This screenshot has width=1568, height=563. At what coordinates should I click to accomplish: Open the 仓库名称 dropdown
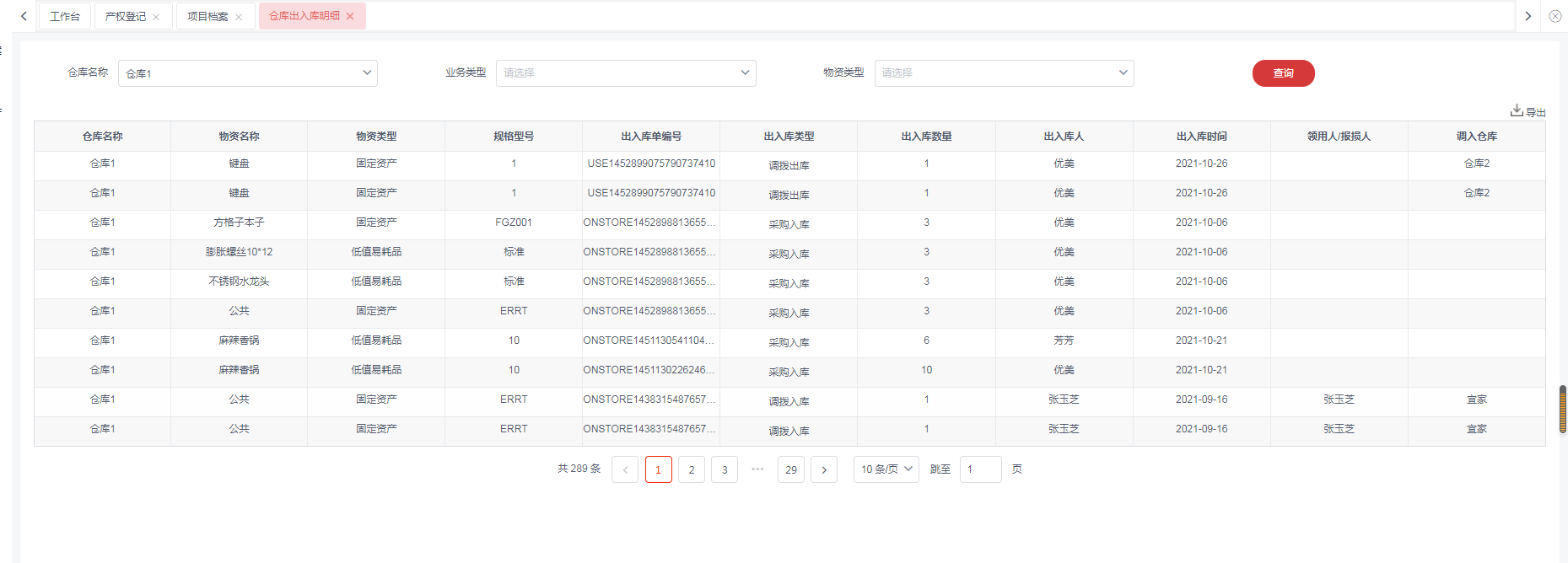(x=248, y=73)
